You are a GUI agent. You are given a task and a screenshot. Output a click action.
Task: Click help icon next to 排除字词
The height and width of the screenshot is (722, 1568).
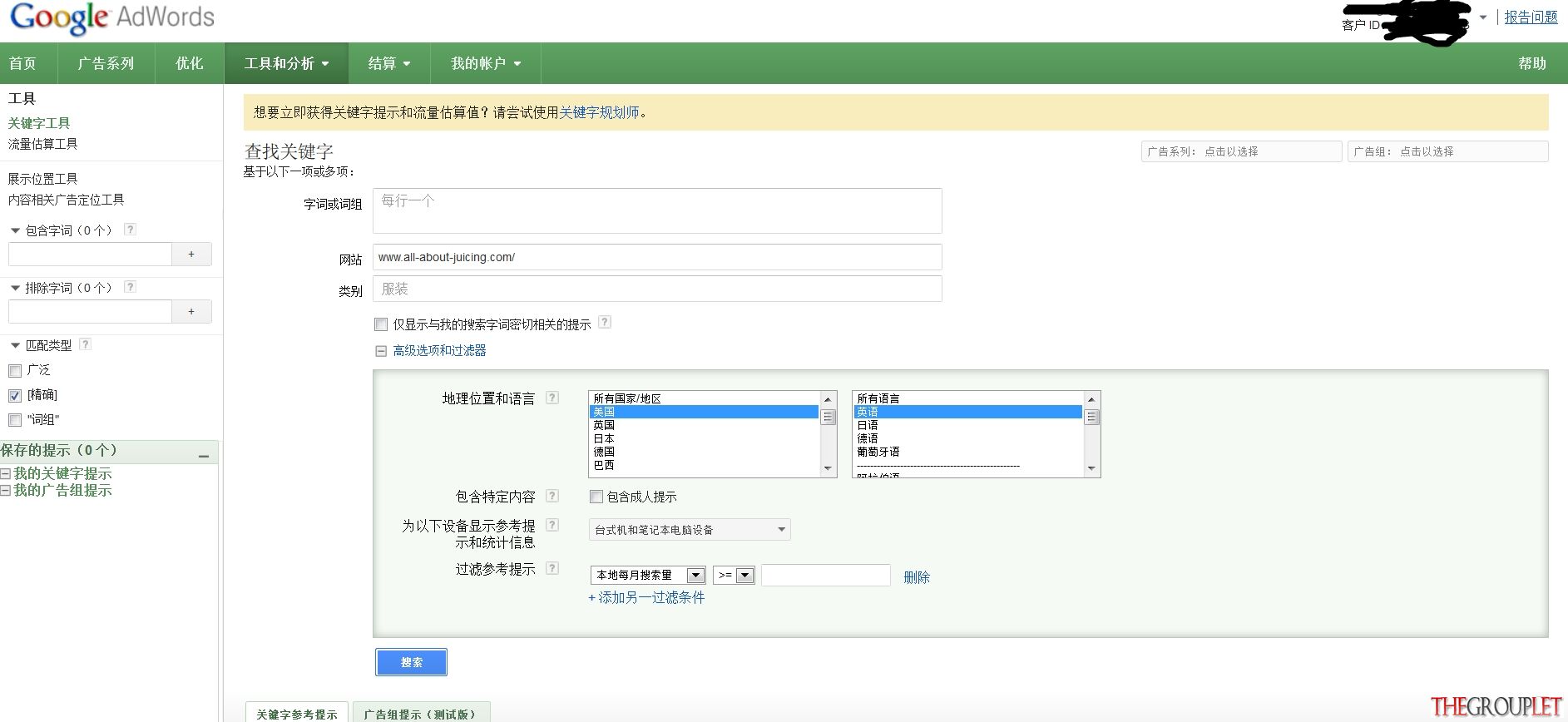130,287
